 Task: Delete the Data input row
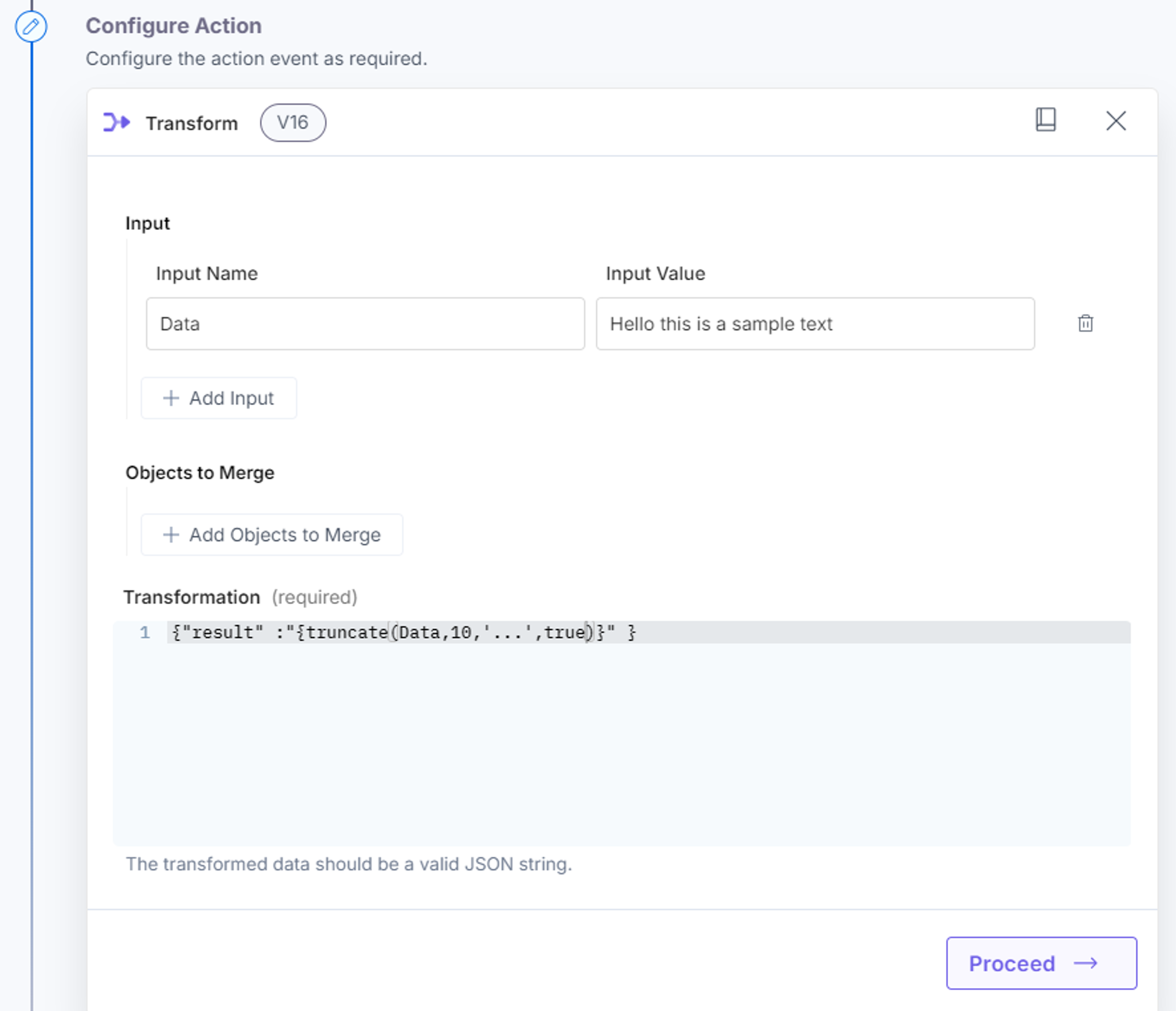point(1085,323)
